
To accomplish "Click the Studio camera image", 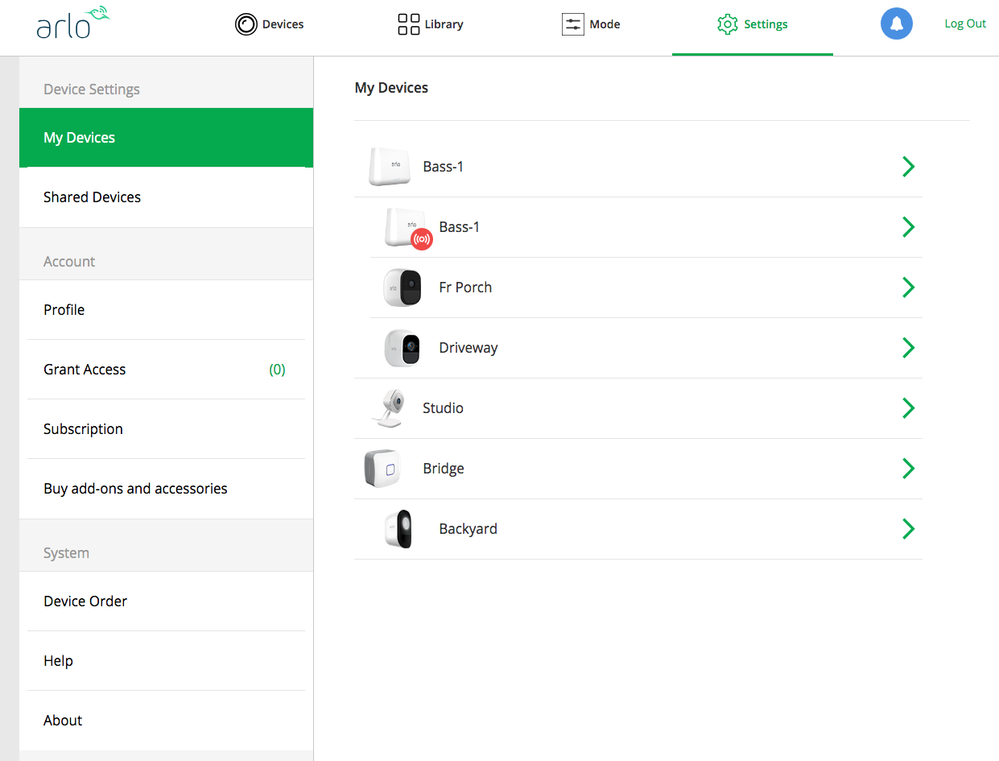I will point(389,408).
